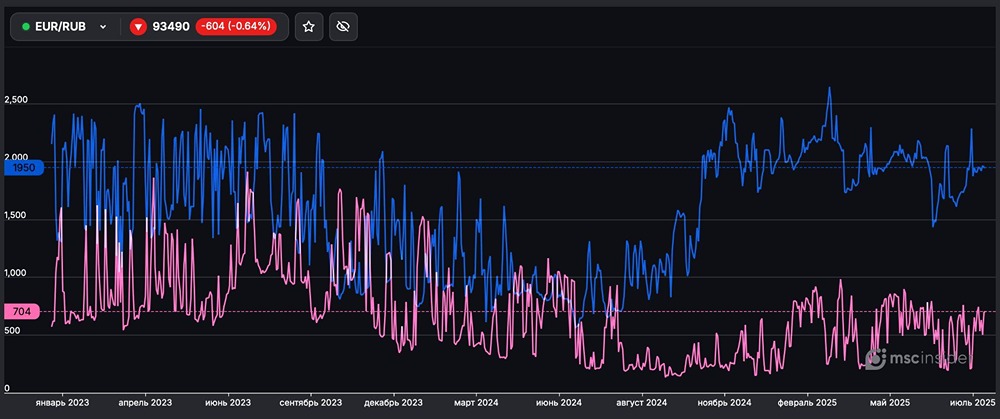Click the green status dot beside EUR/RUB

pos(26,27)
